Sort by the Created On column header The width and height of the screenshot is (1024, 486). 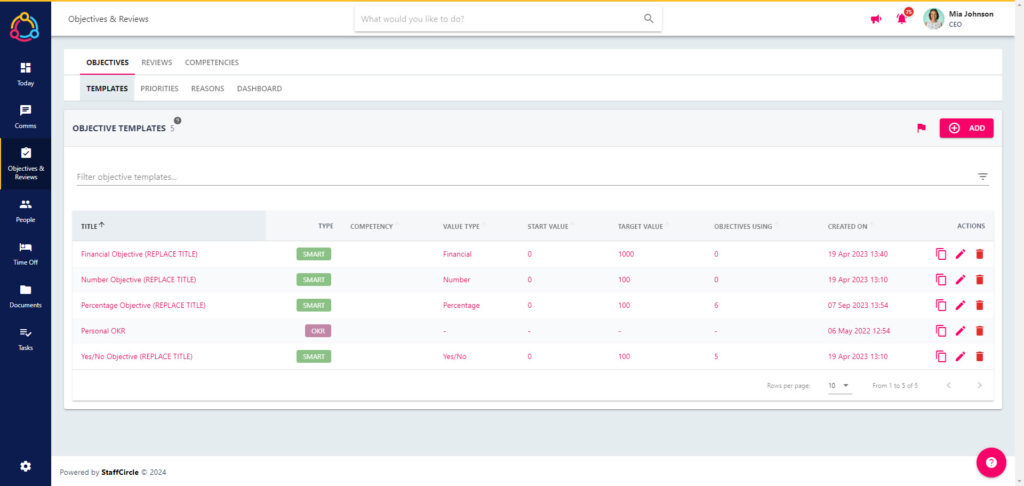point(847,226)
